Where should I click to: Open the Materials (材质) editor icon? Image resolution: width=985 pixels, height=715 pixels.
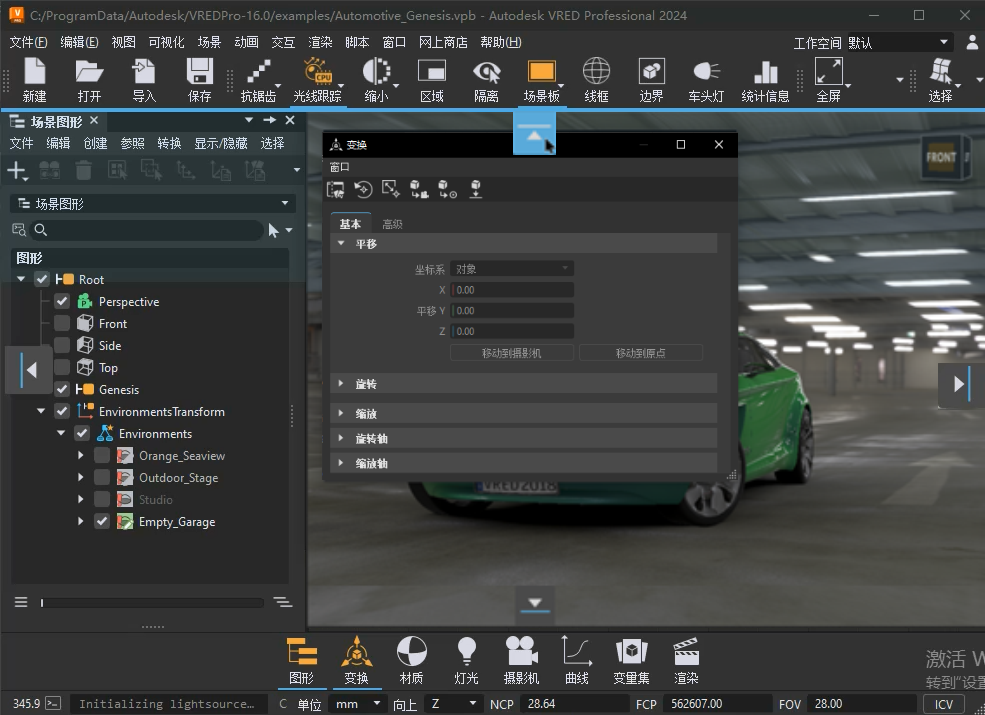click(411, 660)
